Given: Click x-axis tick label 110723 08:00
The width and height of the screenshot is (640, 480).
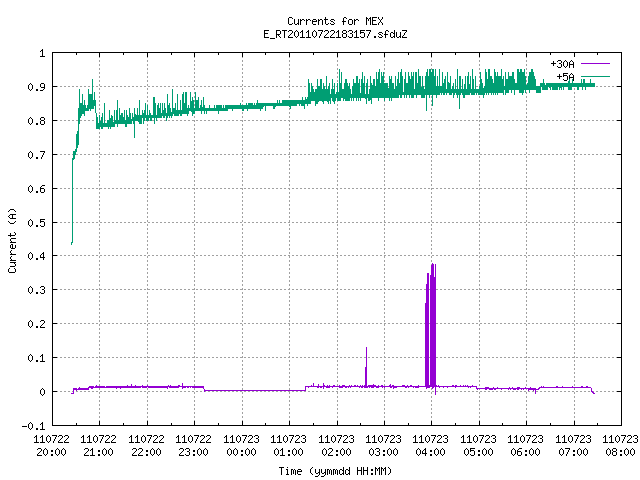Looking at the screenshot, I should pos(620,446).
